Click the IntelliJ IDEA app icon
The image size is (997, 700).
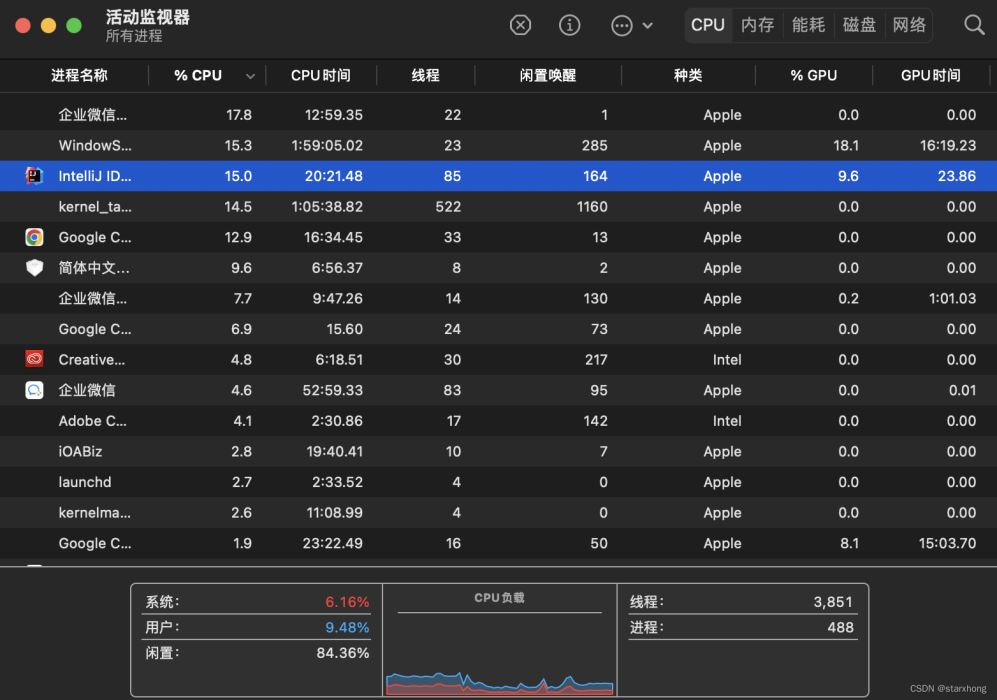tap(34, 176)
